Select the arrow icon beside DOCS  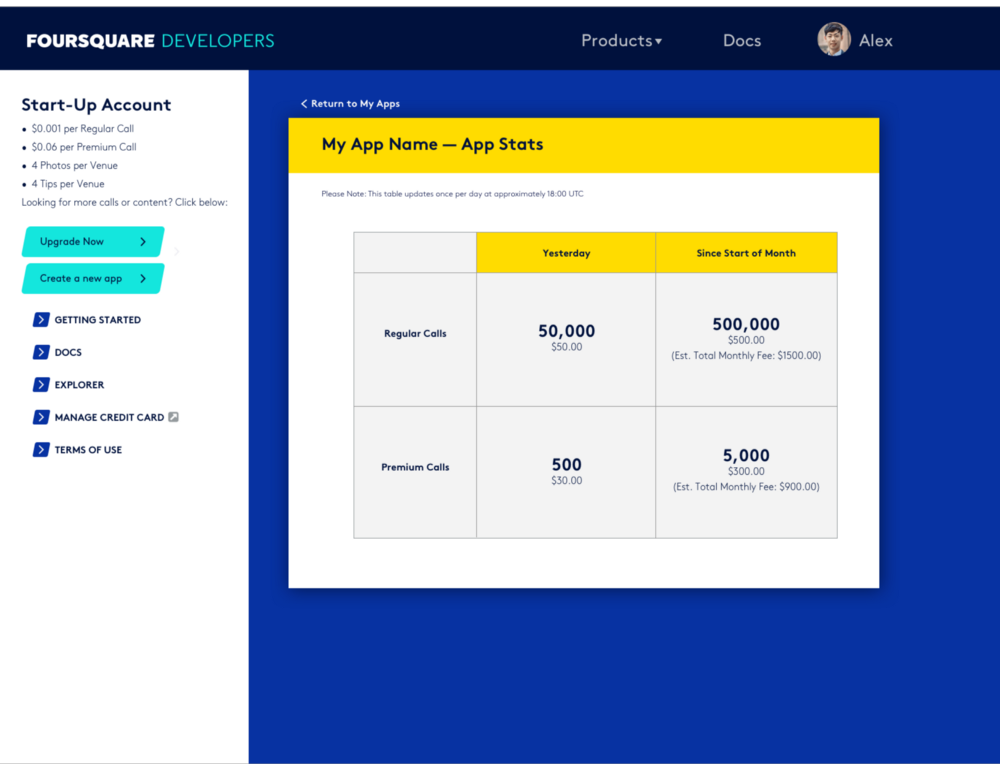coord(40,352)
